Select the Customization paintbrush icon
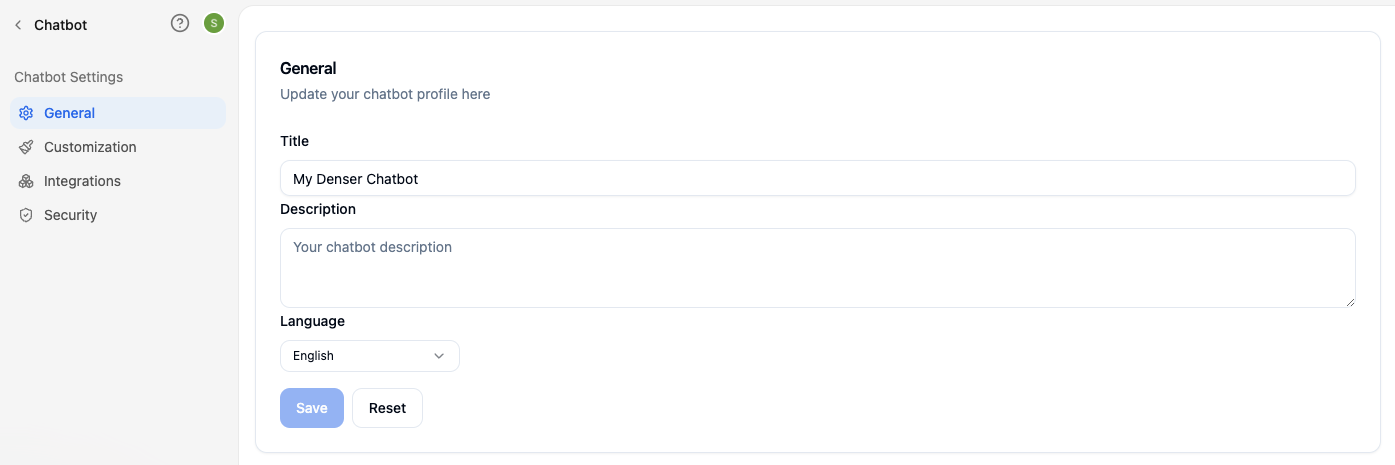The image size is (1395, 465). click(26, 147)
